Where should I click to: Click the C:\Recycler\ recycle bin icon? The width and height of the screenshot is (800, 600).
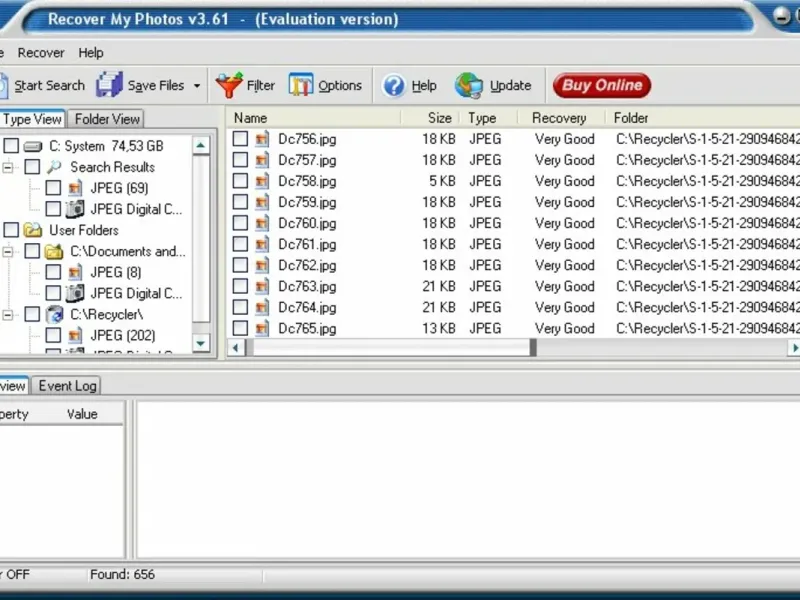click(x=54, y=314)
